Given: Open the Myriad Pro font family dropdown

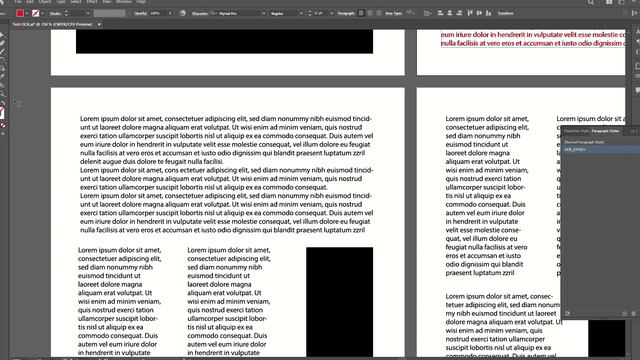Looking at the screenshot, I should click(263, 13).
